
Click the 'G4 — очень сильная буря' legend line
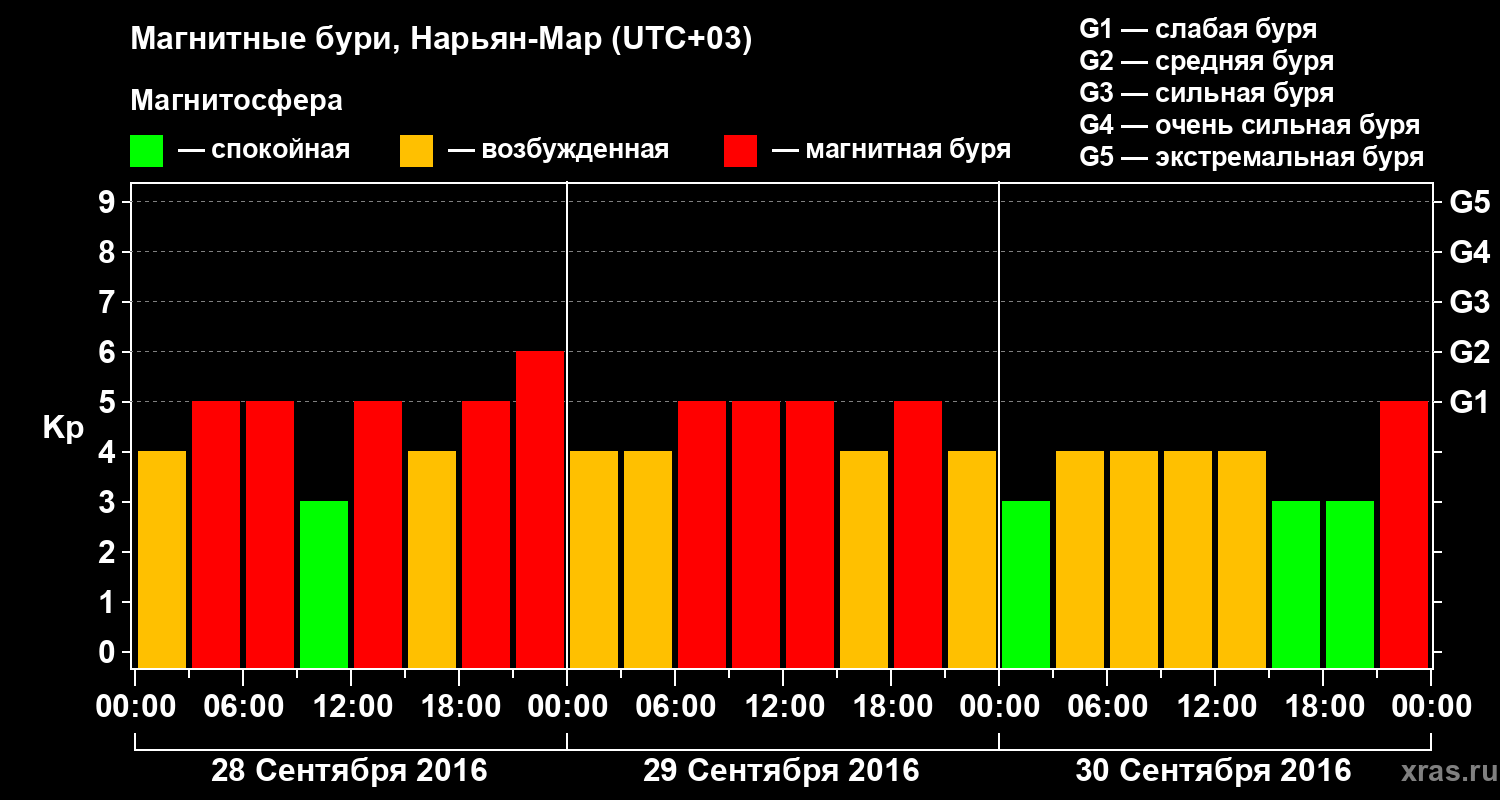pos(1250,125)
